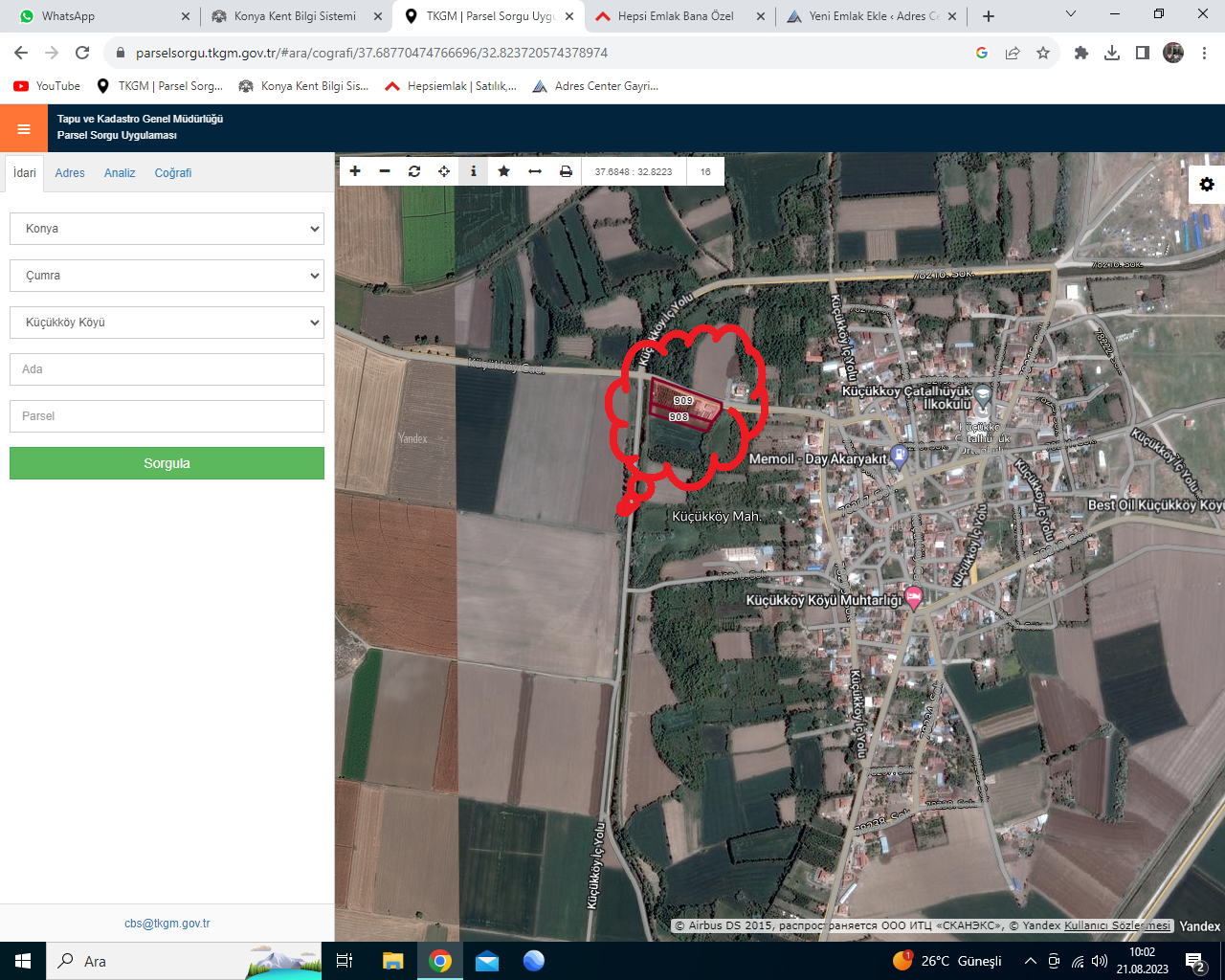
Task: Expand the Çumra district dropdown
Action: (x=167, y=276)
